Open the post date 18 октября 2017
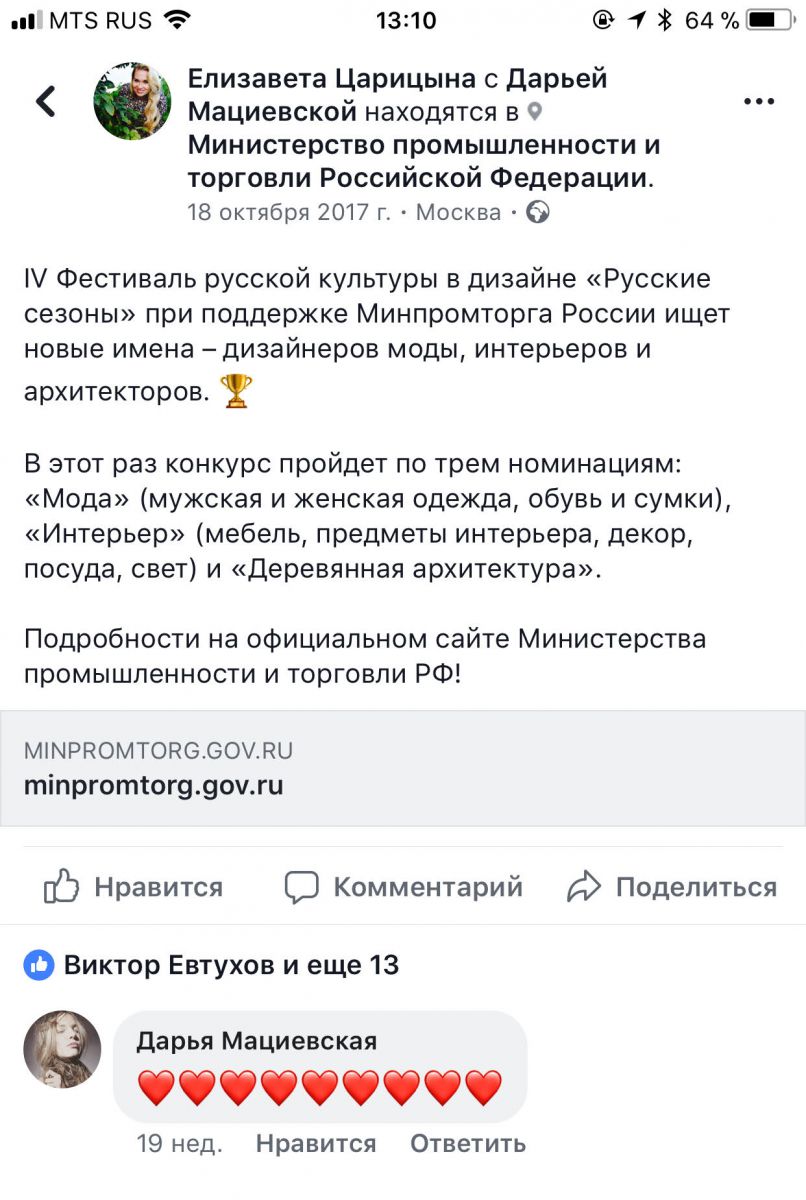The width and height of the screenshot is (806, 1200). [289, 212]
